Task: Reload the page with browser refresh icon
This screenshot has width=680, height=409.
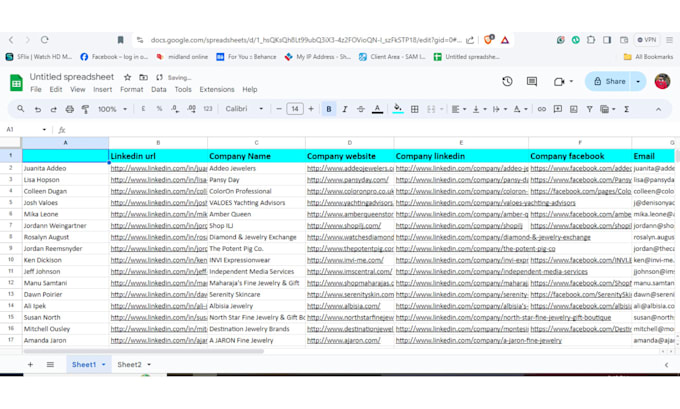Action: click(x=44, y=40)
